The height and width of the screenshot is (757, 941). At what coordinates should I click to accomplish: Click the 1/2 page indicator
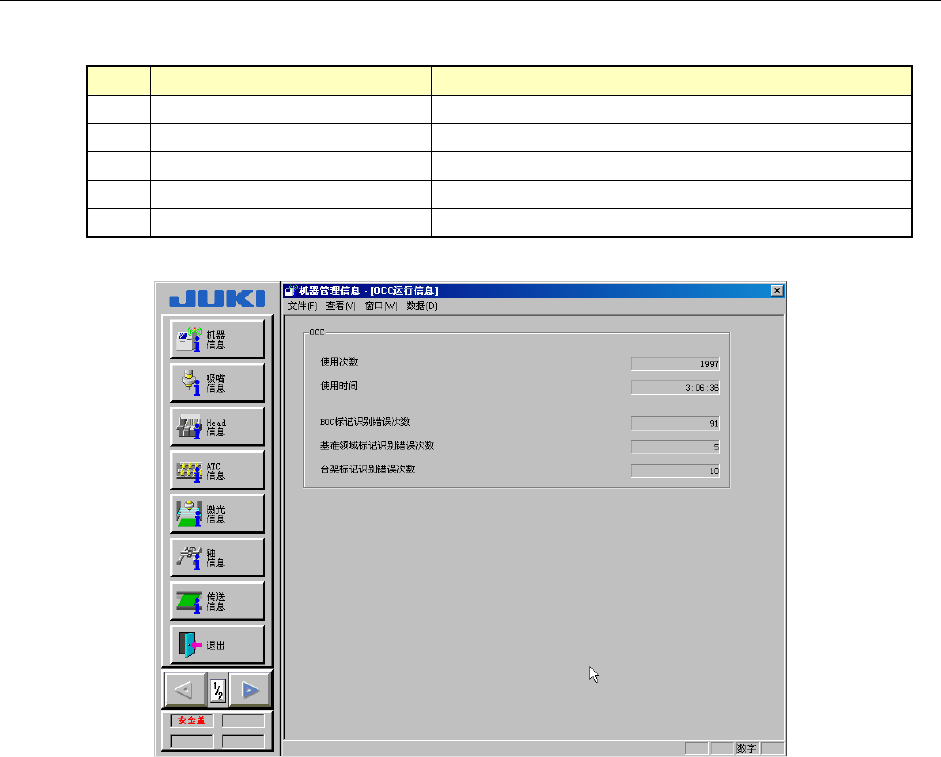(218, 691)
